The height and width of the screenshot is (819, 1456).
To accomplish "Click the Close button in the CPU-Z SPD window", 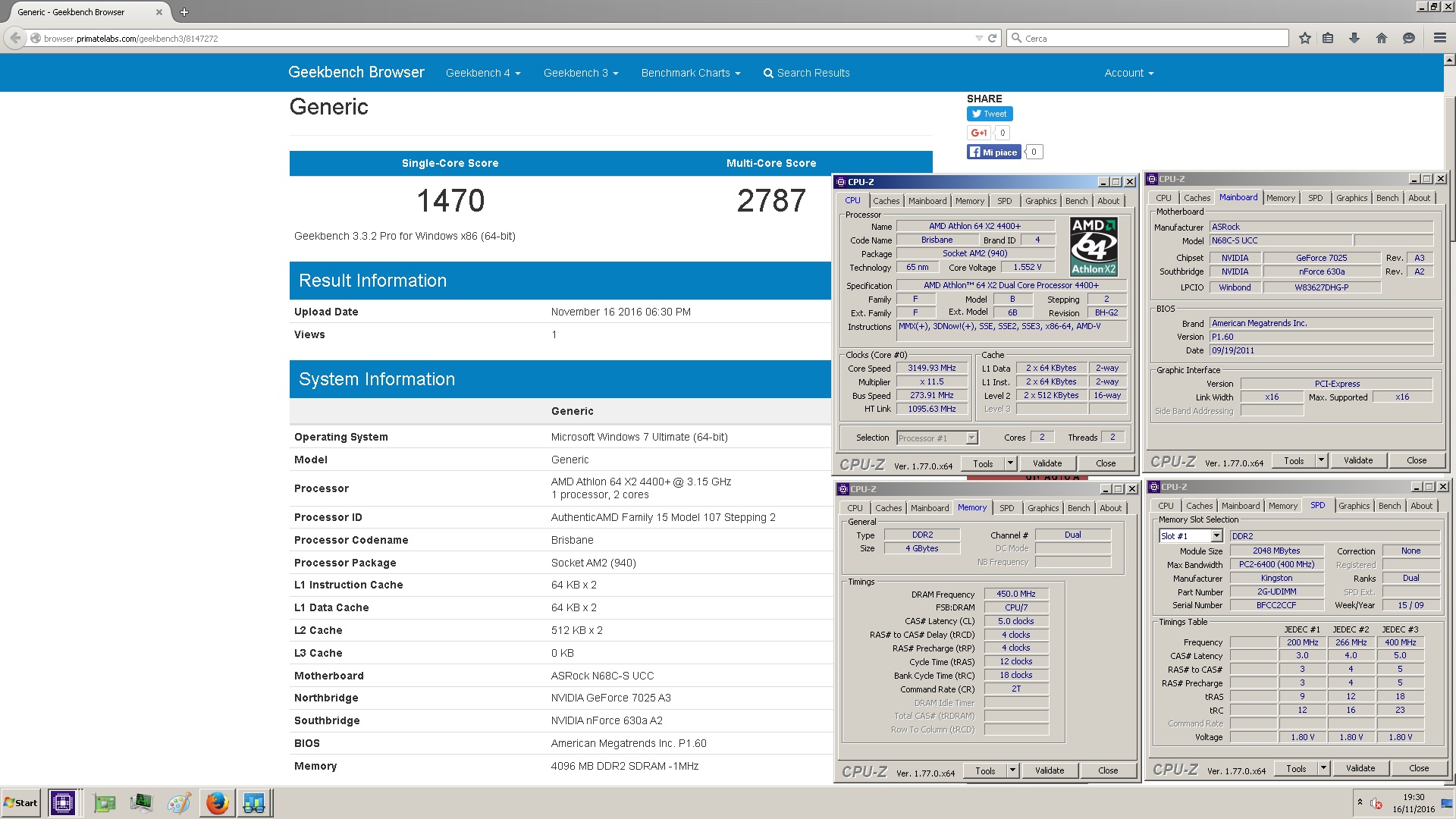I will tap(1418, 768).
